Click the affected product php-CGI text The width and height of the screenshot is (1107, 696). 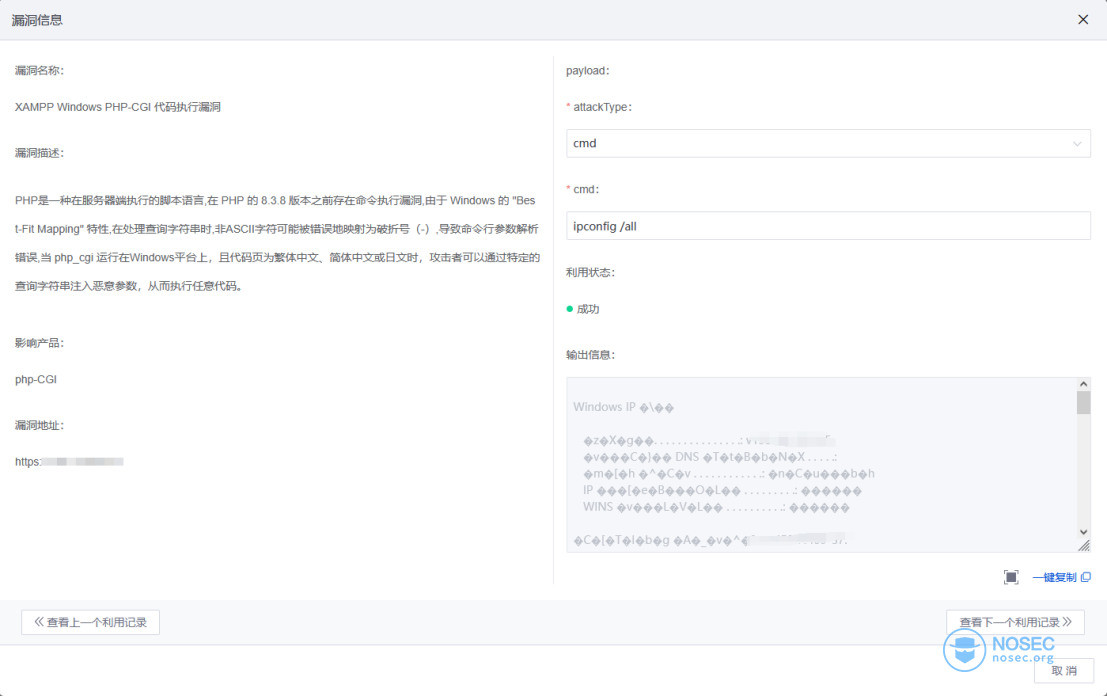[x=36, y=380]
